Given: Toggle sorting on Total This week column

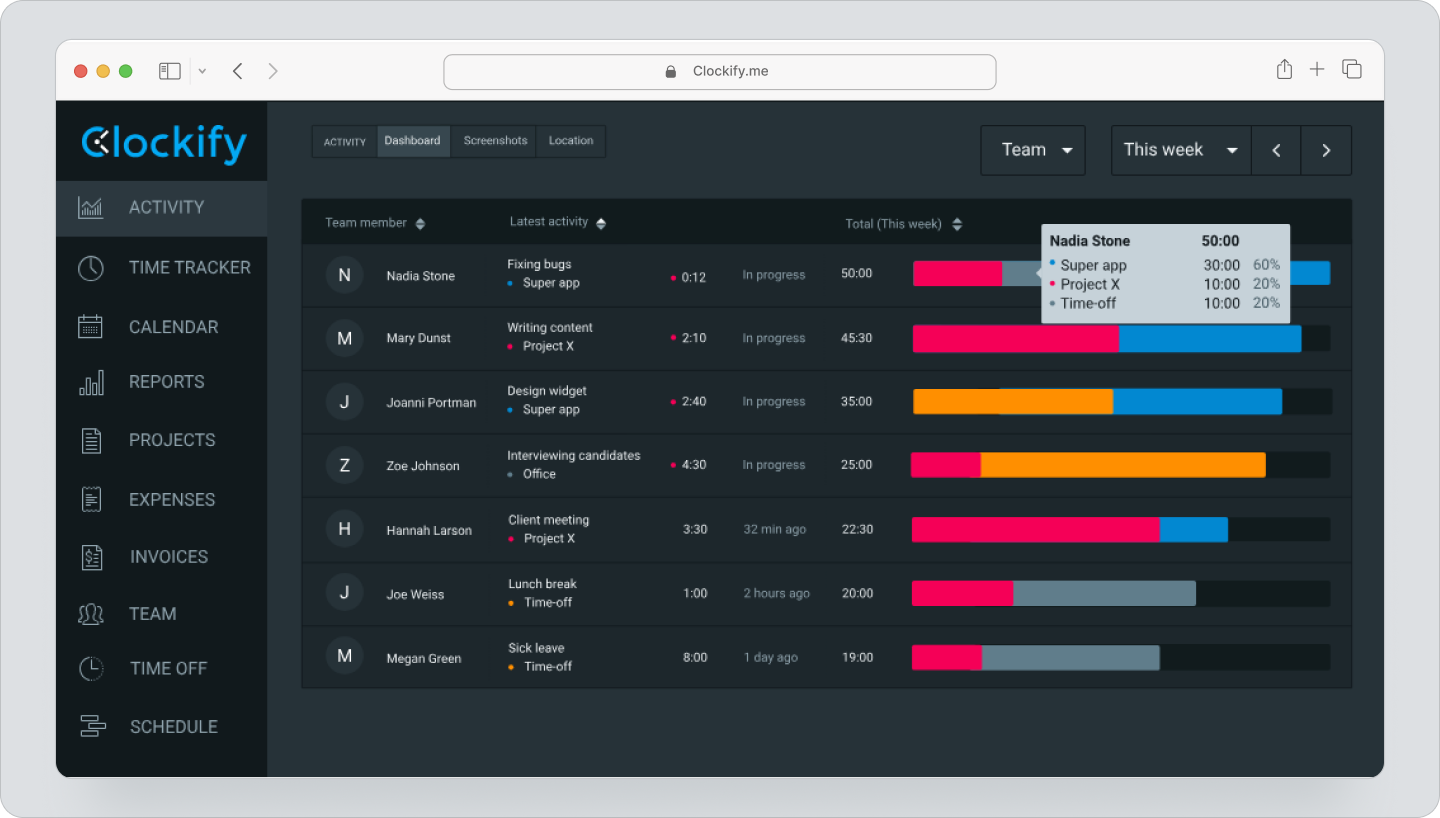Looking at the screenshot, I should (x=957, y=224).
